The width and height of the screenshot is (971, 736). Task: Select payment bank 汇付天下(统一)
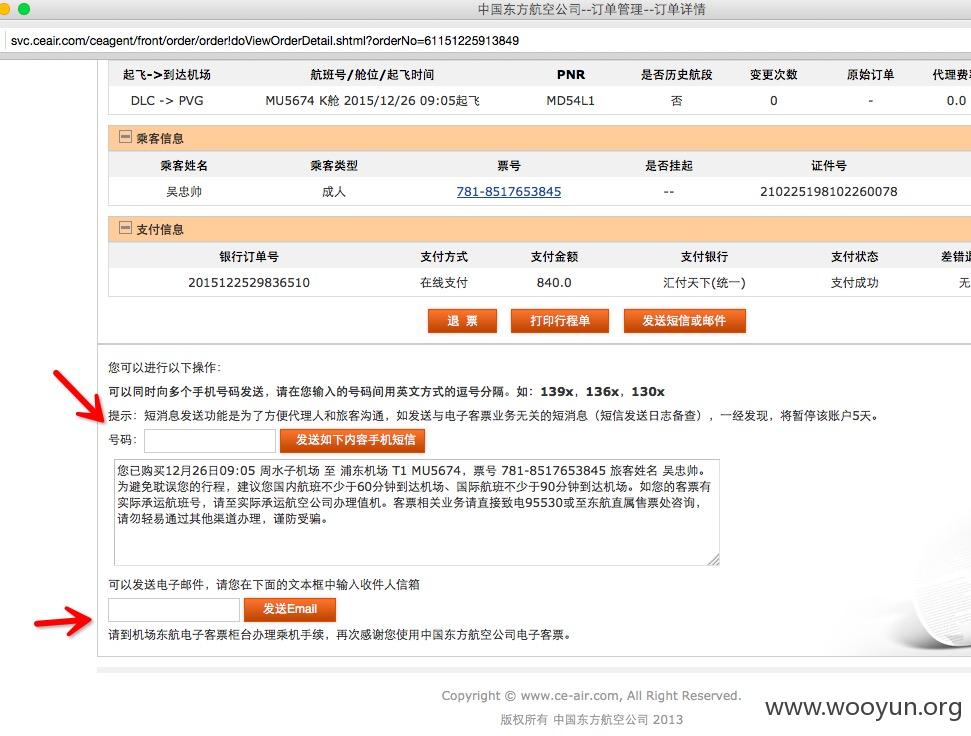tap(704, 283)
